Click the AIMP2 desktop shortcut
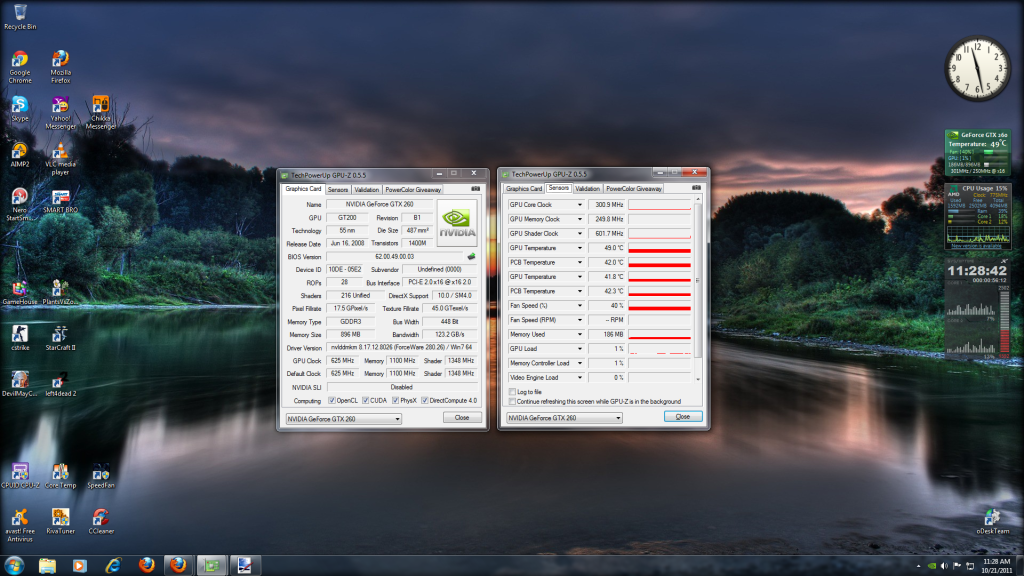The height and width of the screenshot is (576, 1024). 20,155
